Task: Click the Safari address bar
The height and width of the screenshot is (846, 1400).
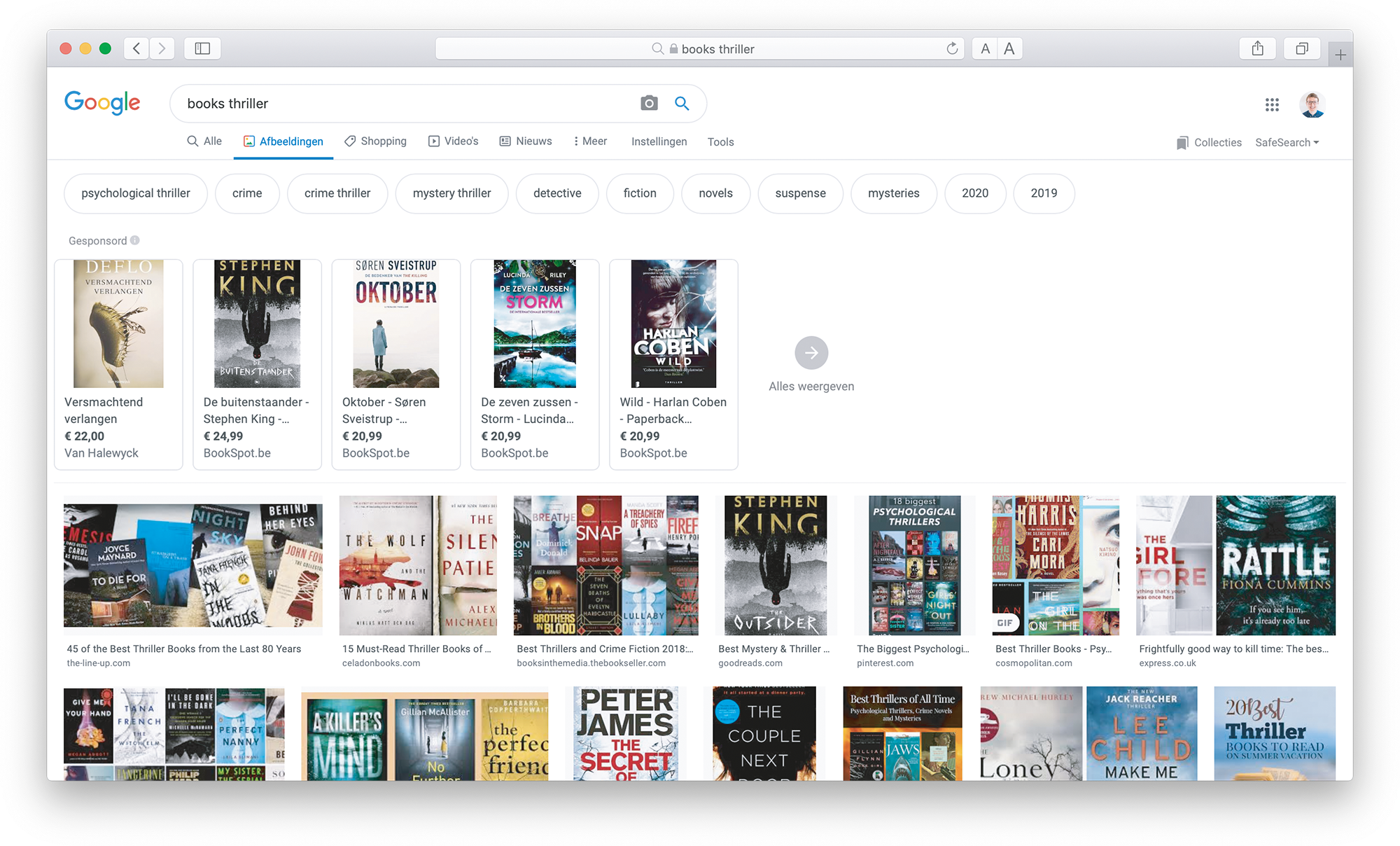Action: pos(699,48)
